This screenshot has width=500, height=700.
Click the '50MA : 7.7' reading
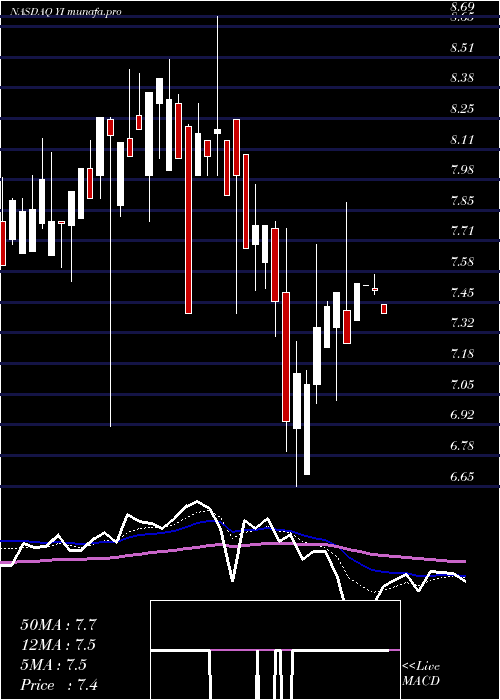click(x=58, y=625)
